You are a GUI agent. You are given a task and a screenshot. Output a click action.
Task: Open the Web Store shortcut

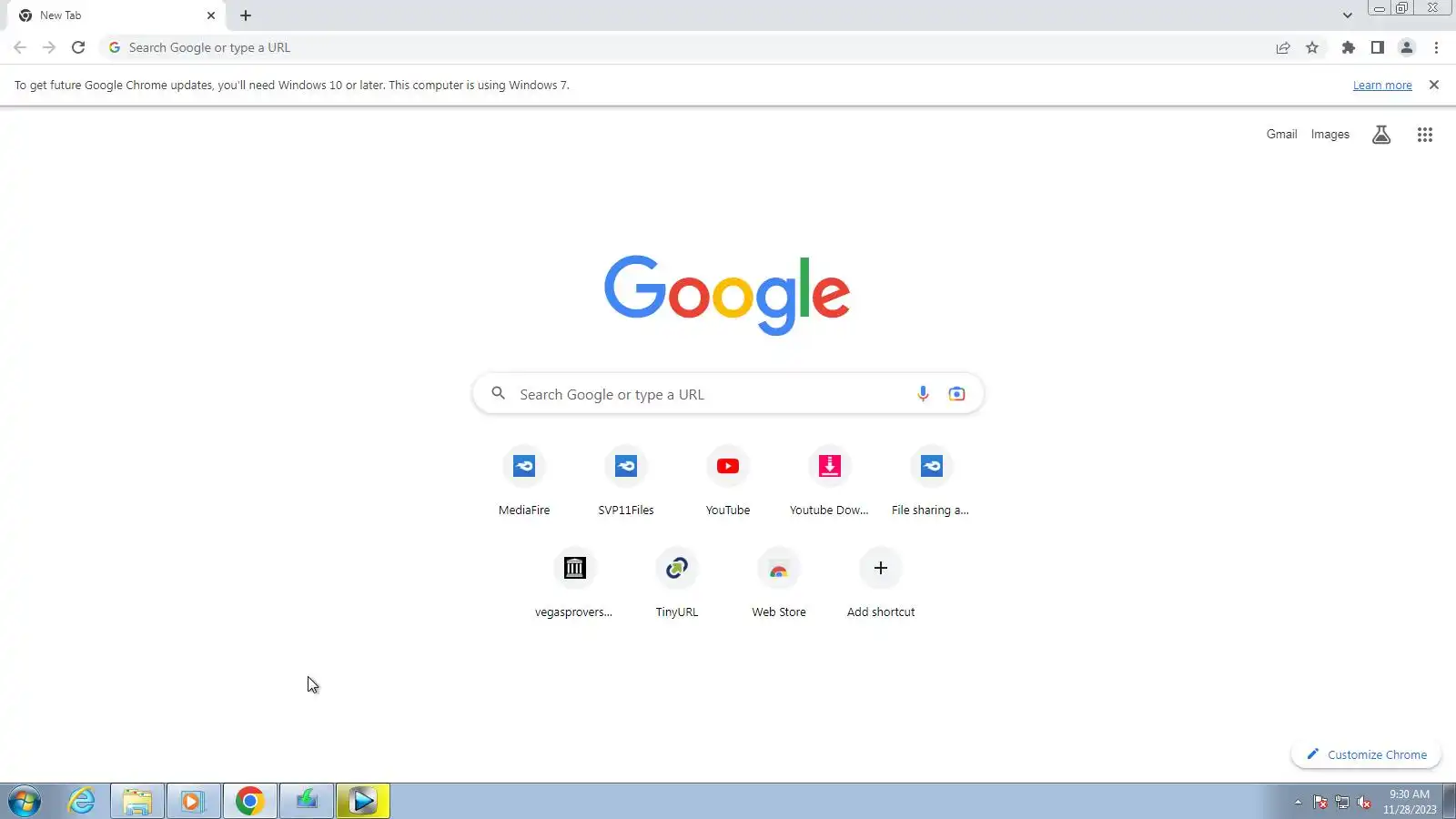[x=779, y=584]
